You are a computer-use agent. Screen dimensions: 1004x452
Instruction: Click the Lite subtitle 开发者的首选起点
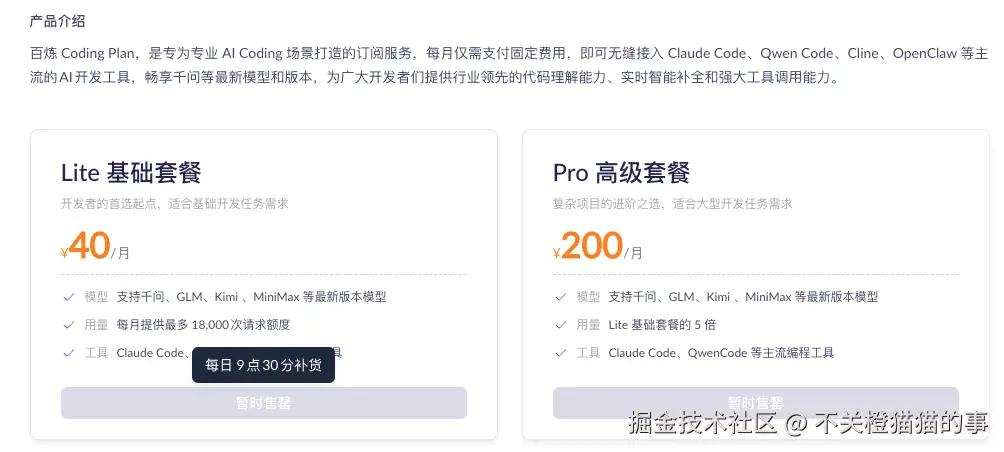(174, 204)
